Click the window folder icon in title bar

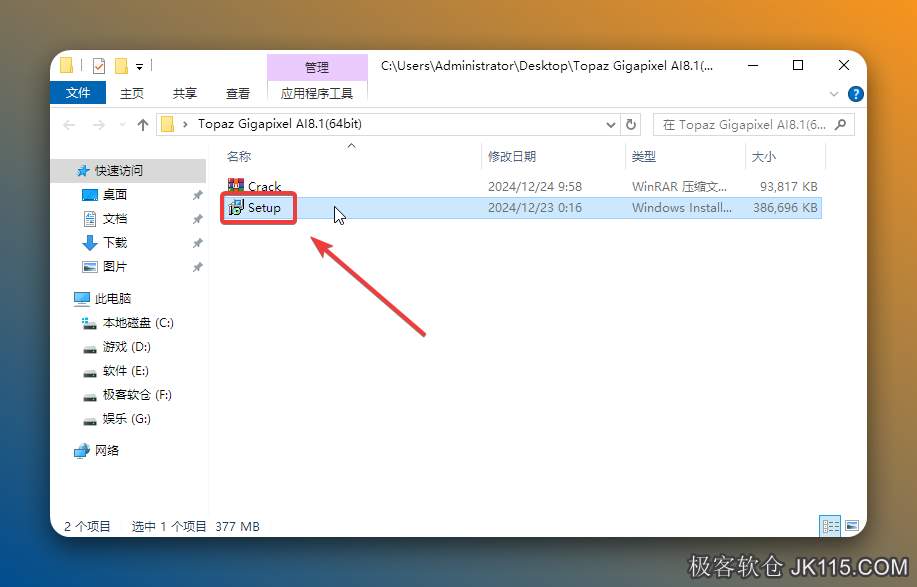pyautogui.click(x=67, y=65)
